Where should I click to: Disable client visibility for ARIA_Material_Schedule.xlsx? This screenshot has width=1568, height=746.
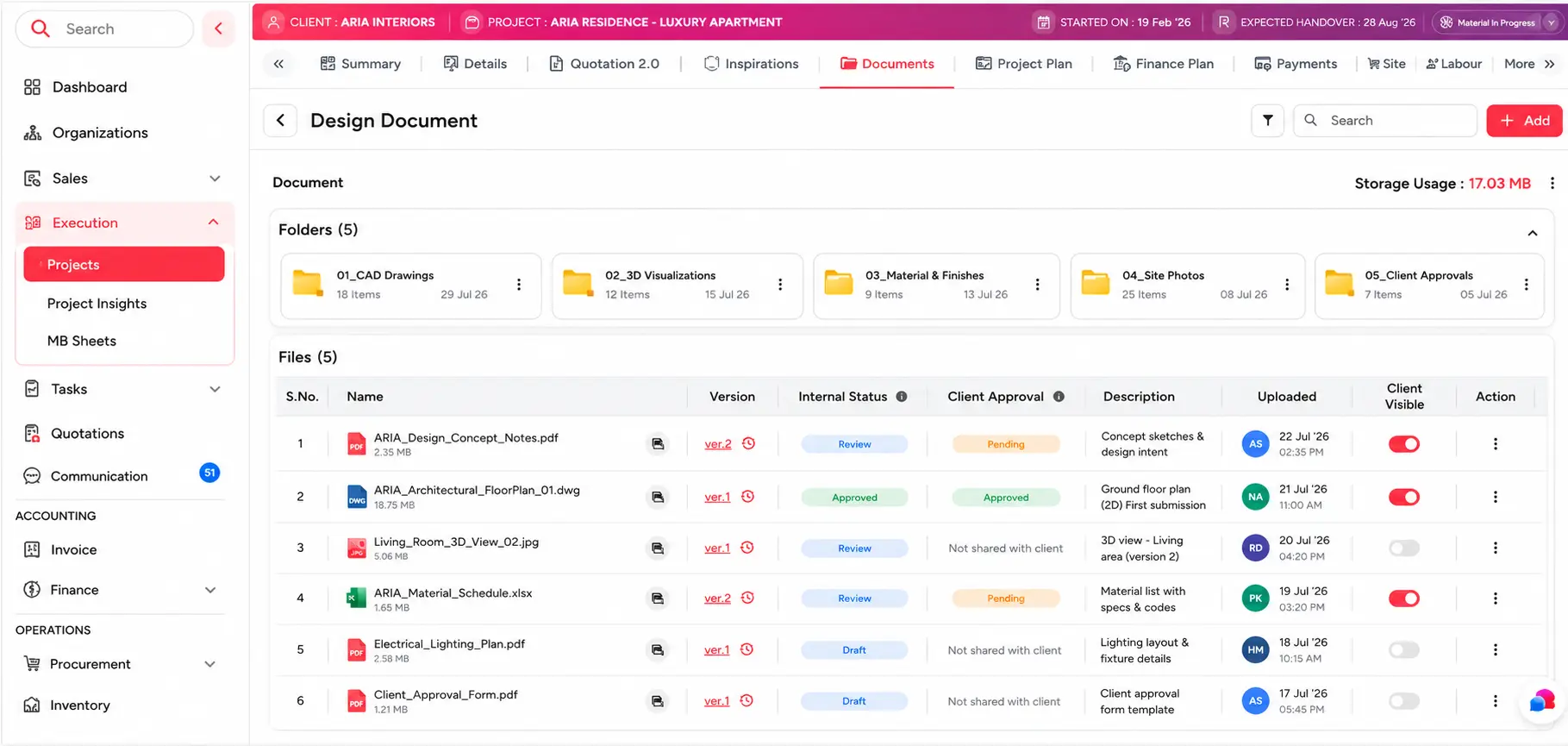click(1403, 599)
